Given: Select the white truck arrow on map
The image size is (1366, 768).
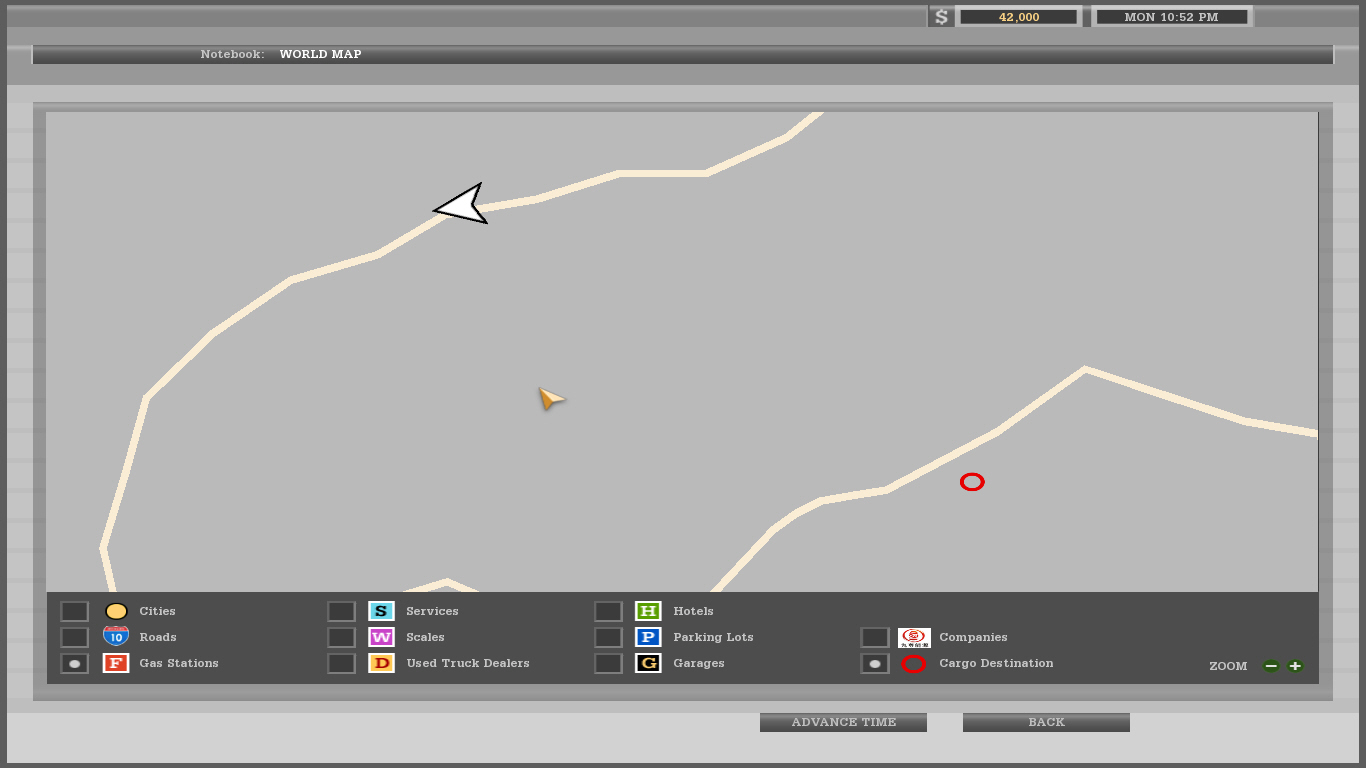Looking at the screenshot, I should coord(462,204).
